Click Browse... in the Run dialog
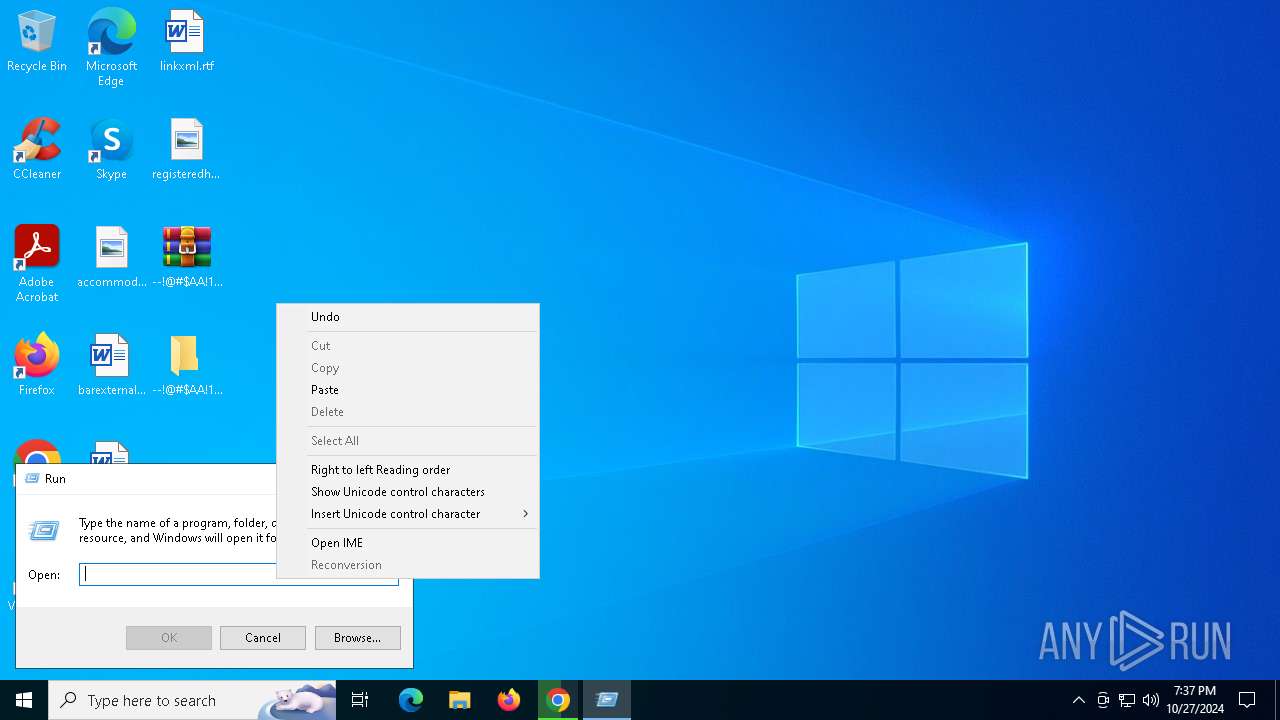The height and width of the screenshot is (720, 1280). tap(358, 638)
